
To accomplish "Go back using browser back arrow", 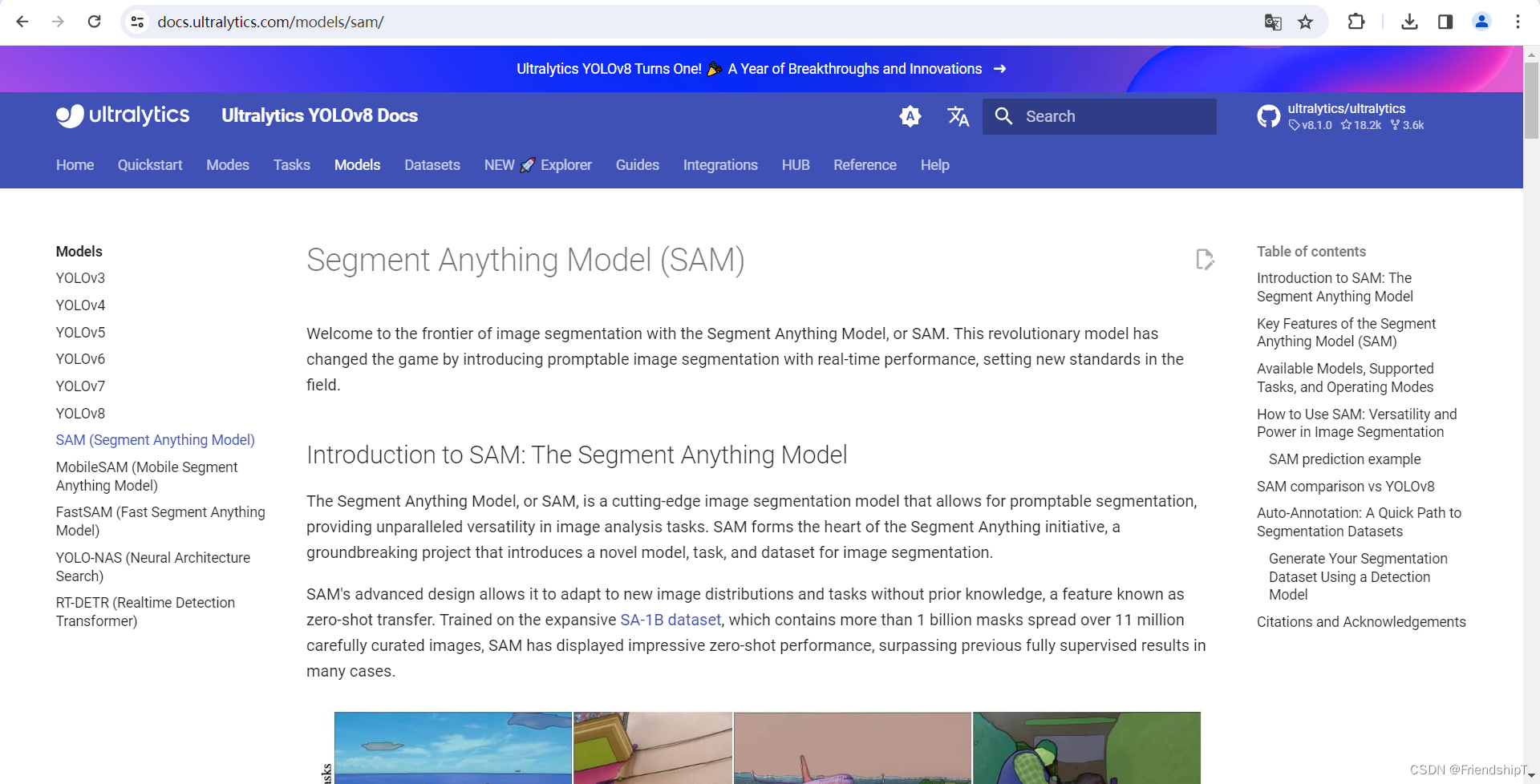I will (22, 22).
